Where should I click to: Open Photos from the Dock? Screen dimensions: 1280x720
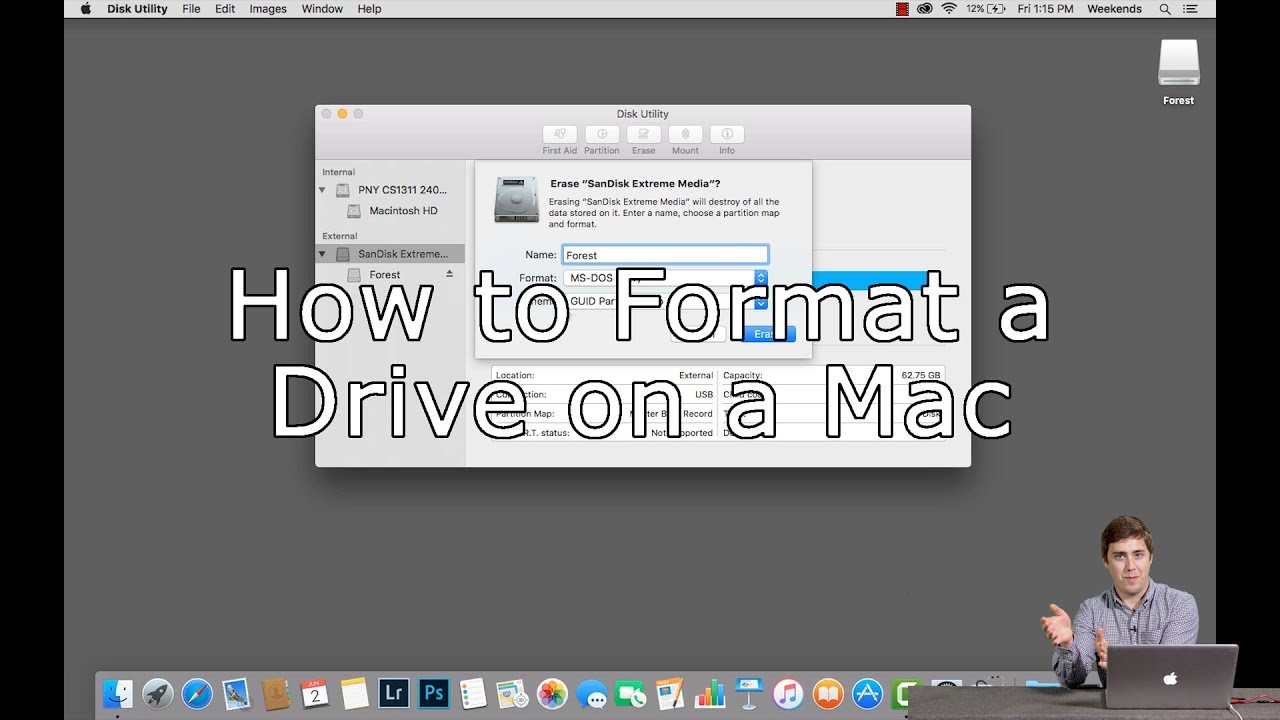point(552,694)
